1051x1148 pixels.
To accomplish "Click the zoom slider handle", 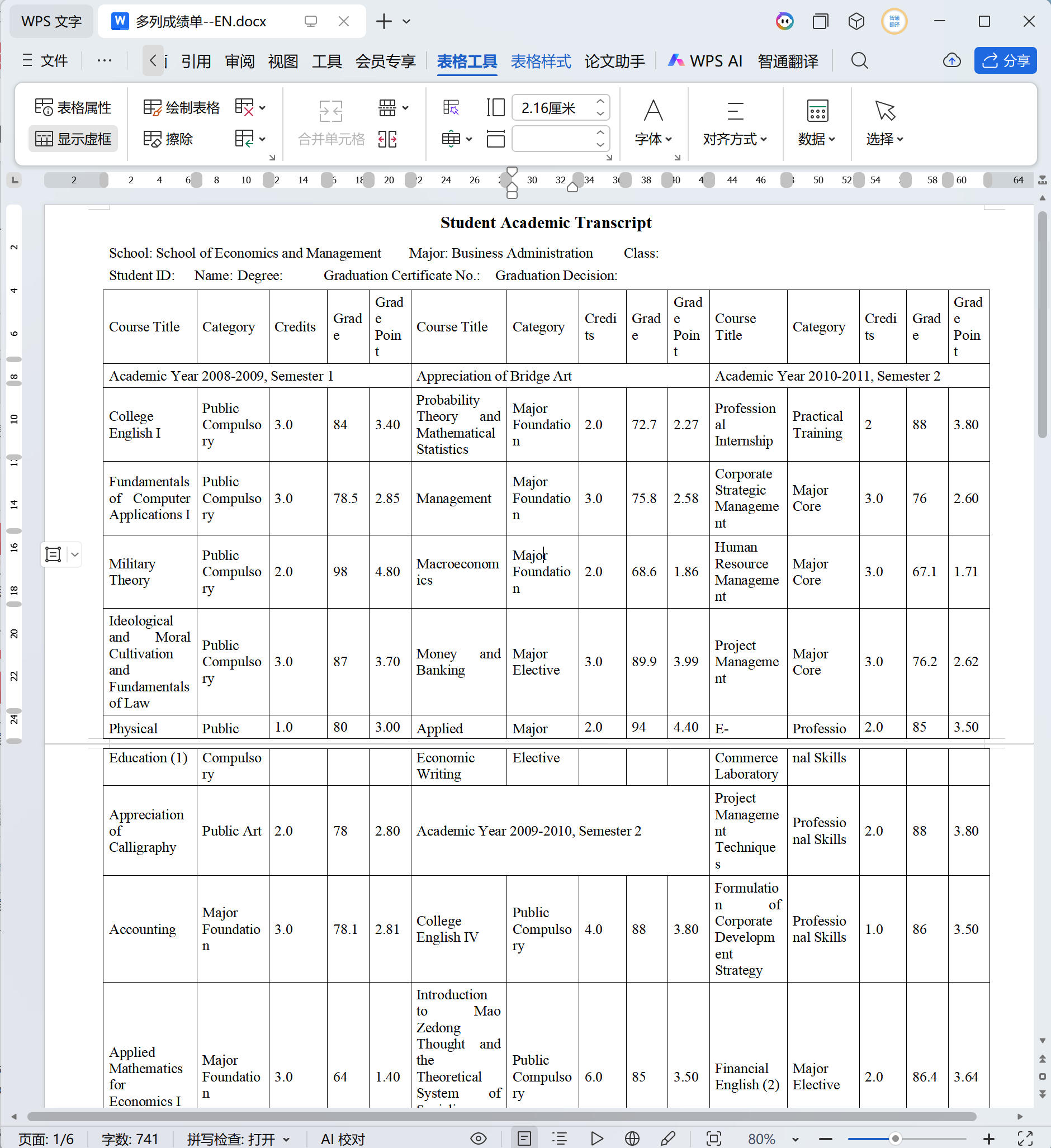I will click(x=896, y=1138).
